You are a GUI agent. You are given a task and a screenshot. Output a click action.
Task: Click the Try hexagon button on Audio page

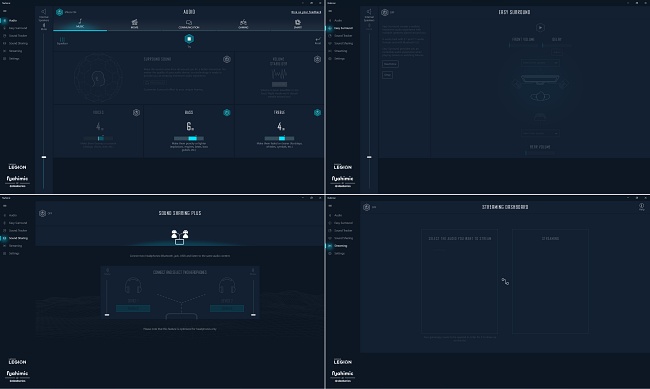click(x=189, y=39)
